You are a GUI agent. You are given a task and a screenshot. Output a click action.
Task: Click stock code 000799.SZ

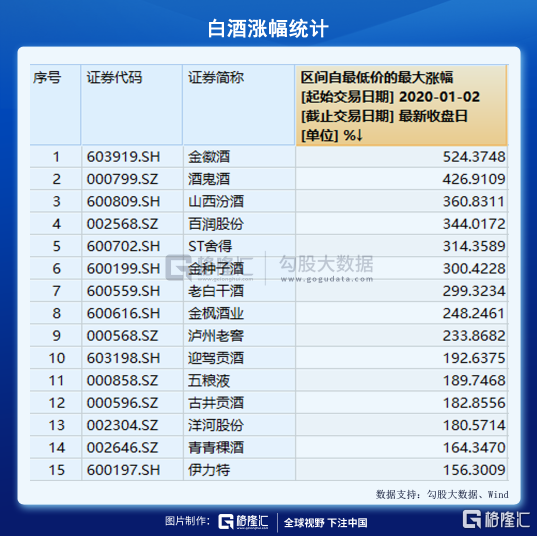(x=122, y=179)
